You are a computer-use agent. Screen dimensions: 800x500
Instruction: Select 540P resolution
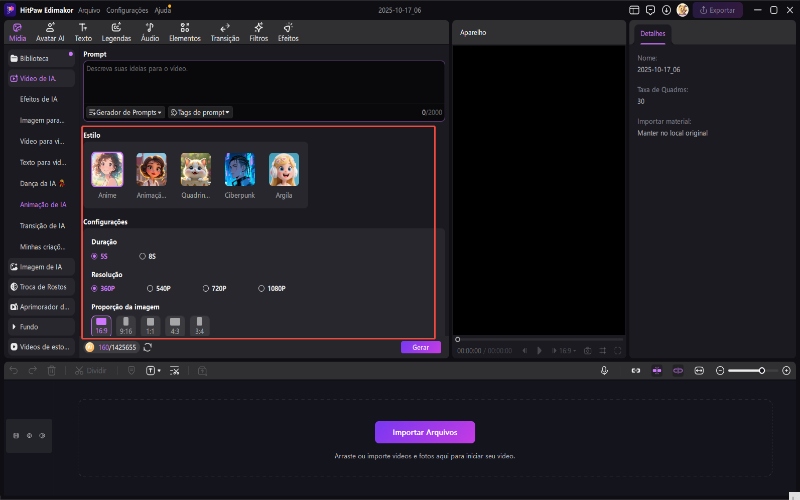click(x=159, y=288)
